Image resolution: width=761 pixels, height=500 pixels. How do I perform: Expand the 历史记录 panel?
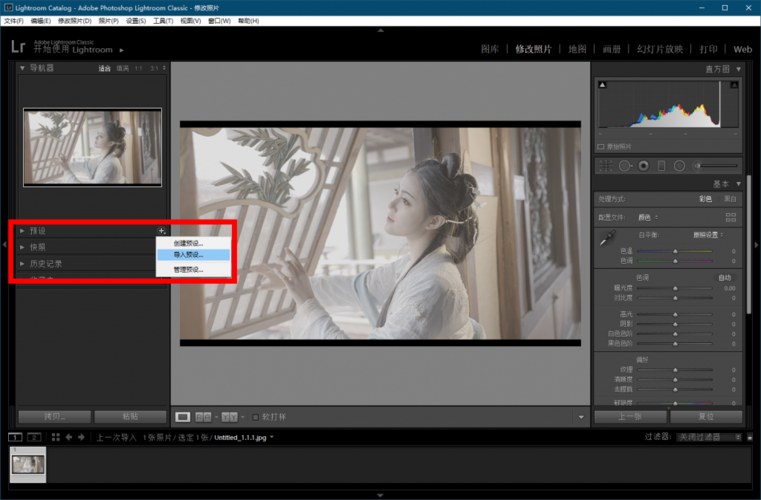point(45,263)
